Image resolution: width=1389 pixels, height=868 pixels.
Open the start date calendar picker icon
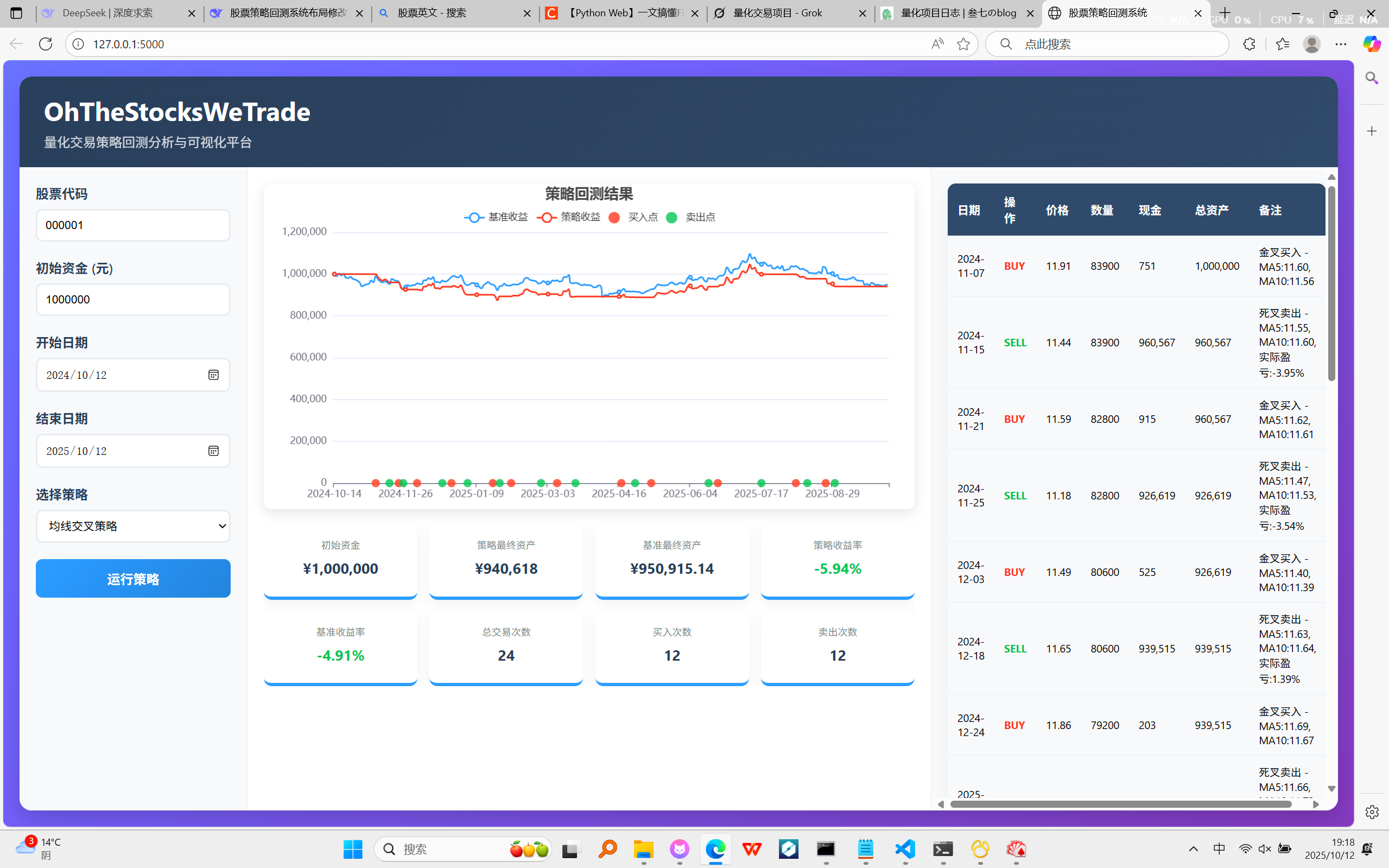point(213,375)
